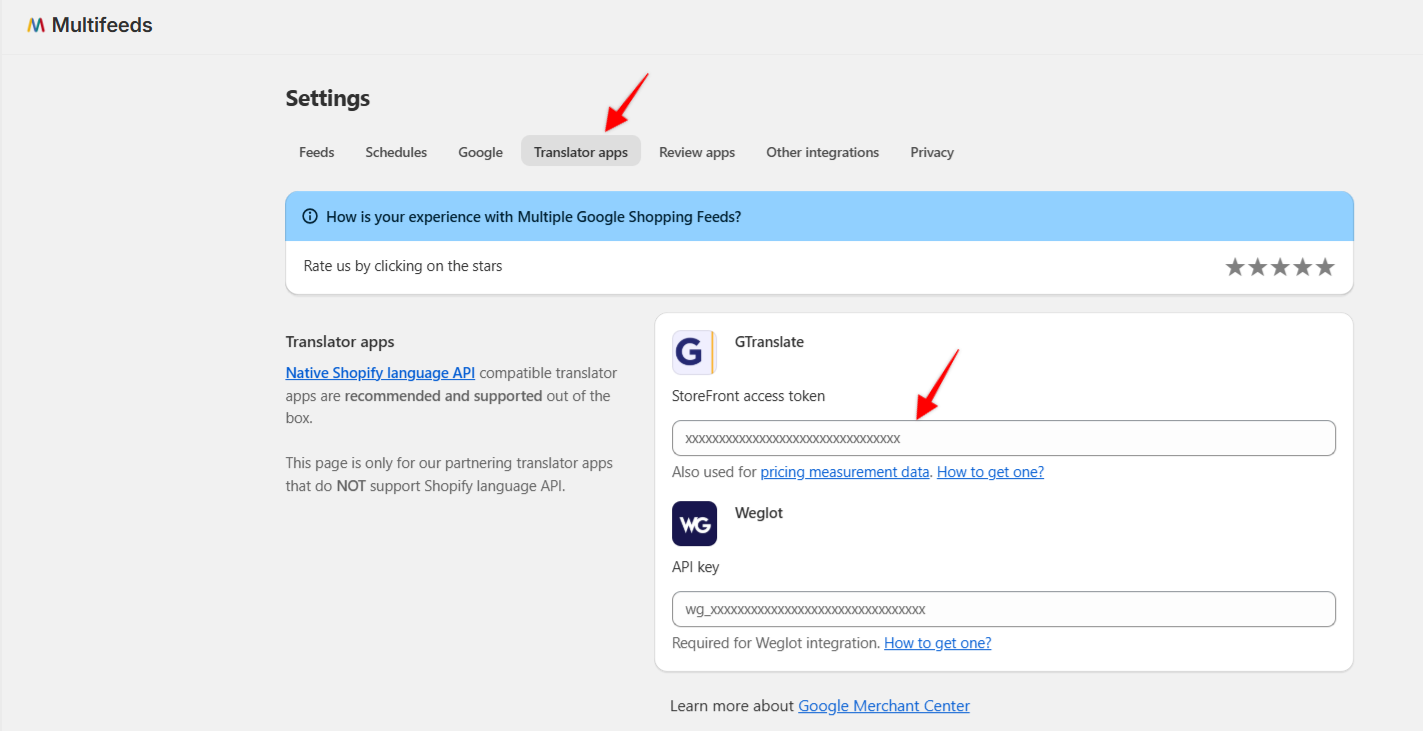Click the GTranslate app logo
This screenshot has width=1423, height=731.
694,352
